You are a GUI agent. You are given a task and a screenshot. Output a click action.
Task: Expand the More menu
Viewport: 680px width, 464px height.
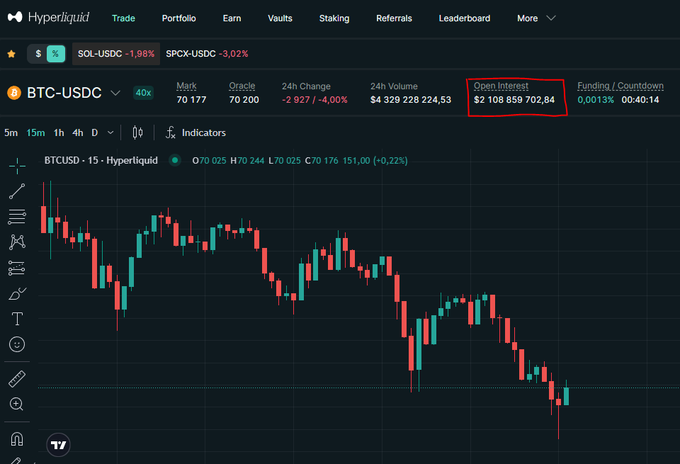coord(536,18)
